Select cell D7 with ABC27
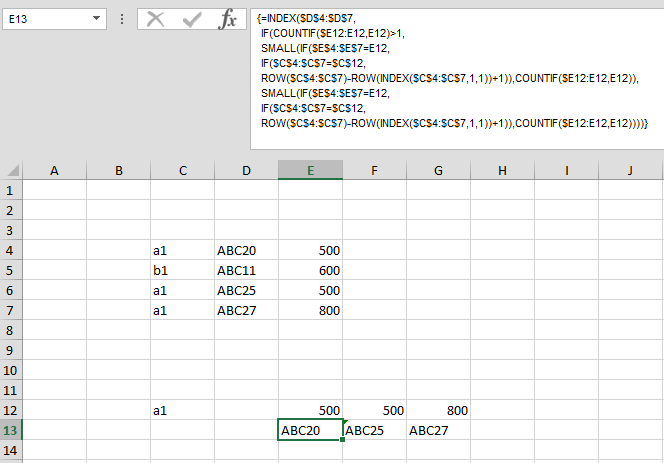This screenshot has width=664, height=463. (246, 310)
